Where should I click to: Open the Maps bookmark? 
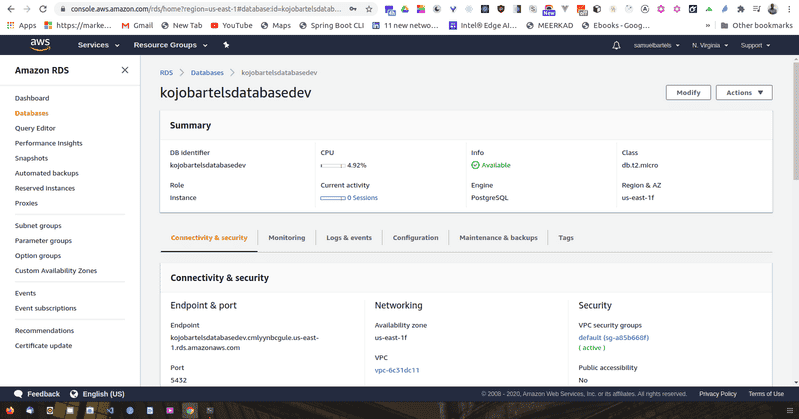[276, 25]
